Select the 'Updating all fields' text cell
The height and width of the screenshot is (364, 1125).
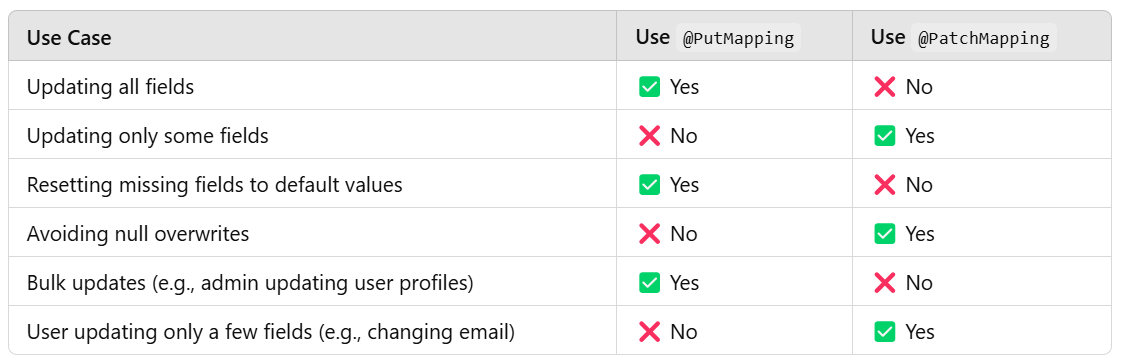point(110,87)
